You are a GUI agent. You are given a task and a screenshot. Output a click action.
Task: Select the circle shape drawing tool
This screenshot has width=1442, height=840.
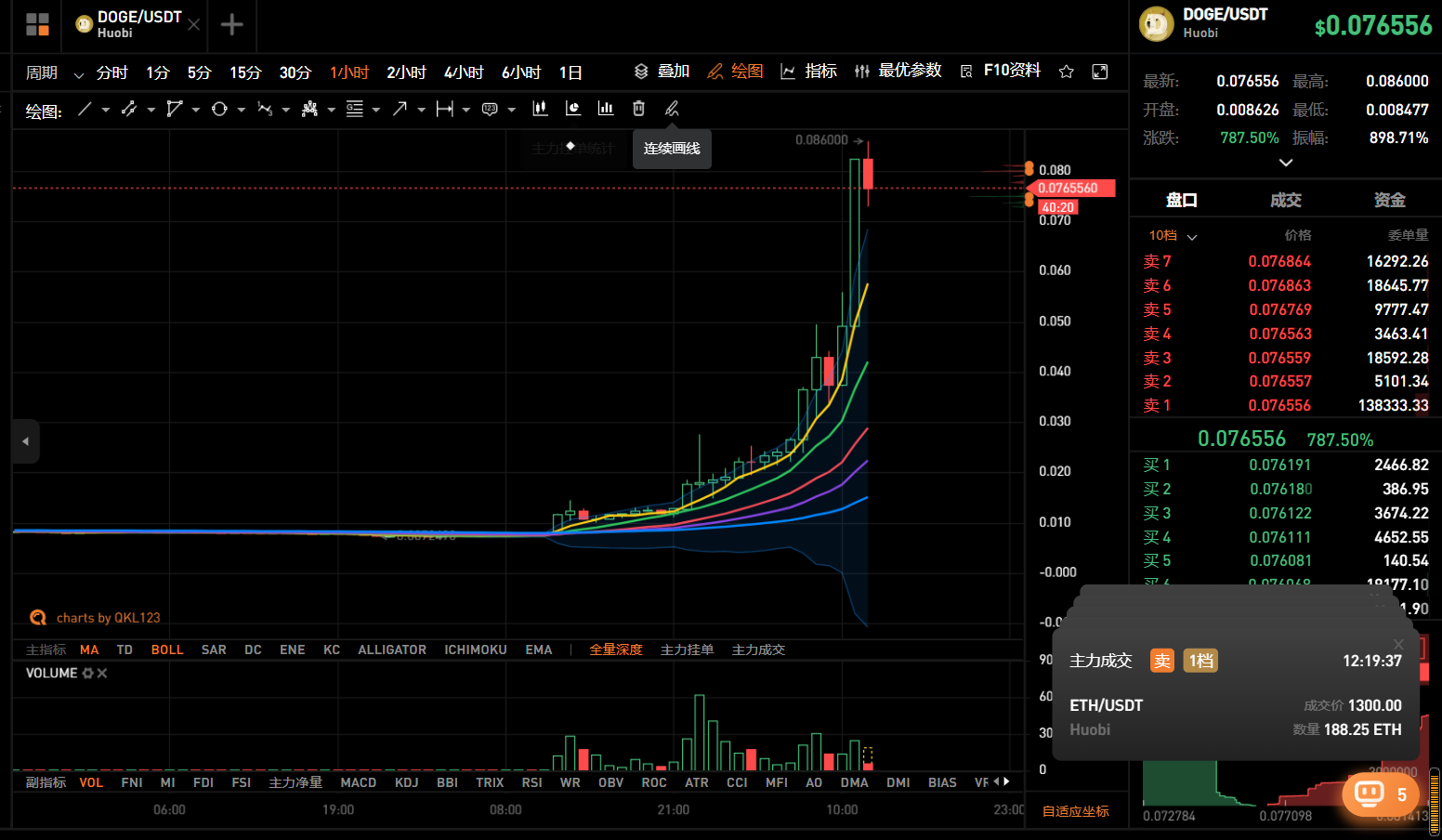click(x=219, y=110)
